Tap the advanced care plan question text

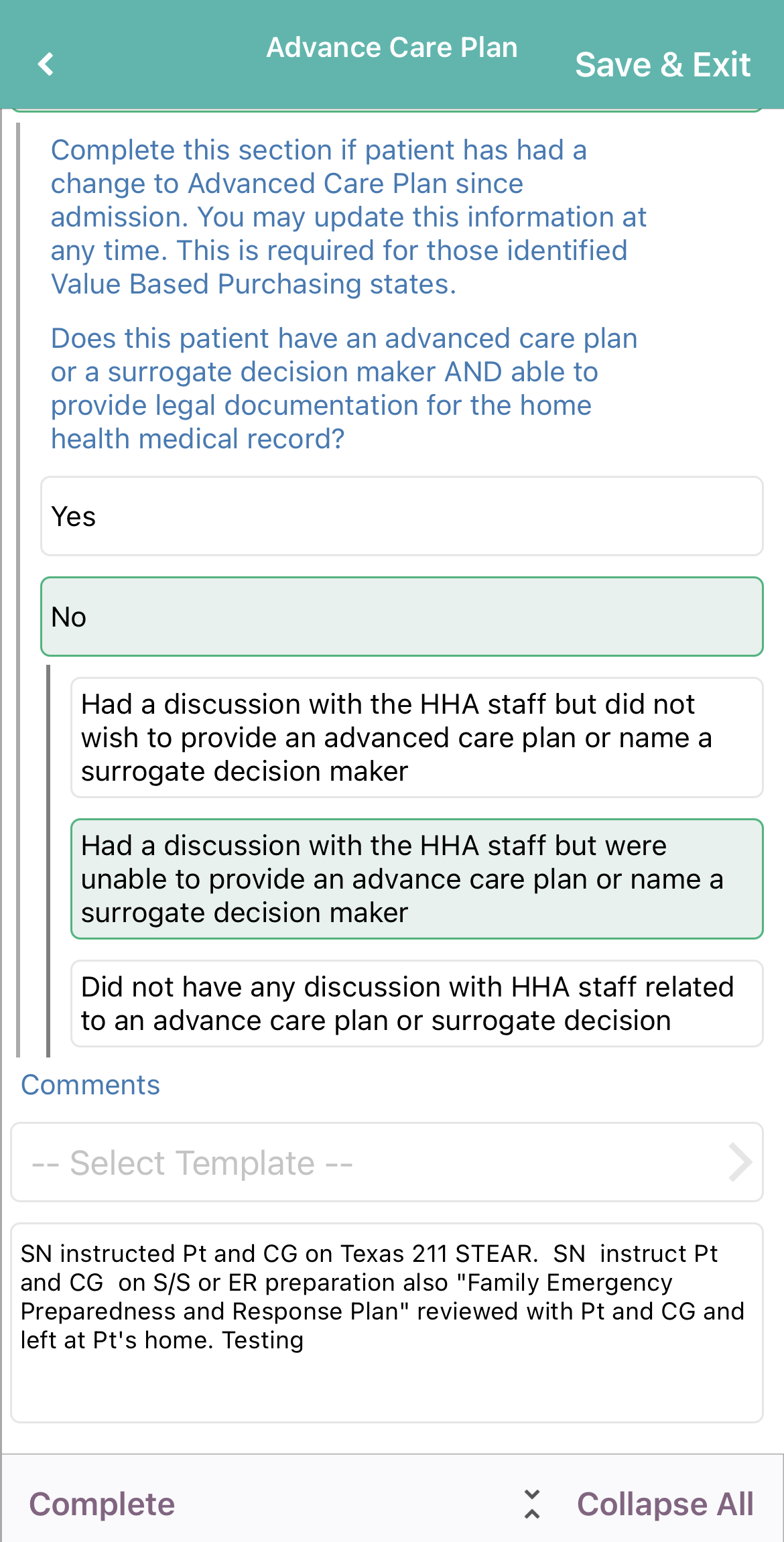[x=344, y=389]
